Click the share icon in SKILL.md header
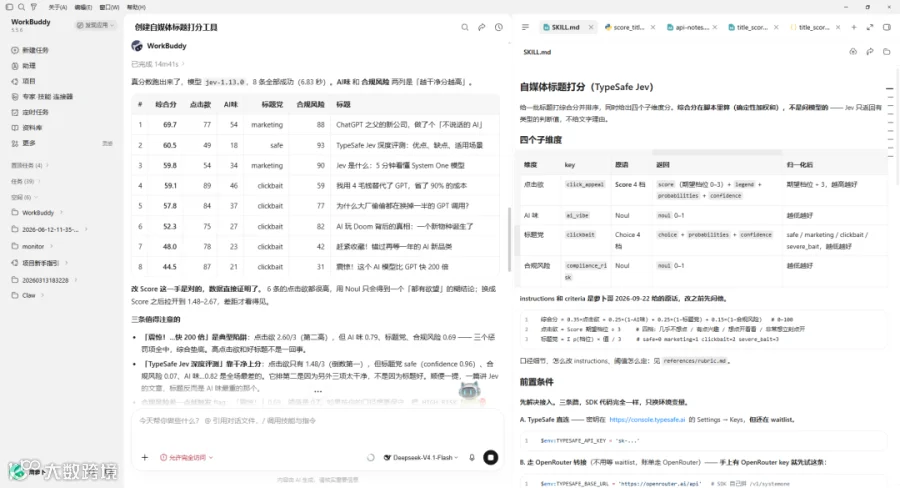This screenshot has height=488, width=900. click(x=870, y=52)
